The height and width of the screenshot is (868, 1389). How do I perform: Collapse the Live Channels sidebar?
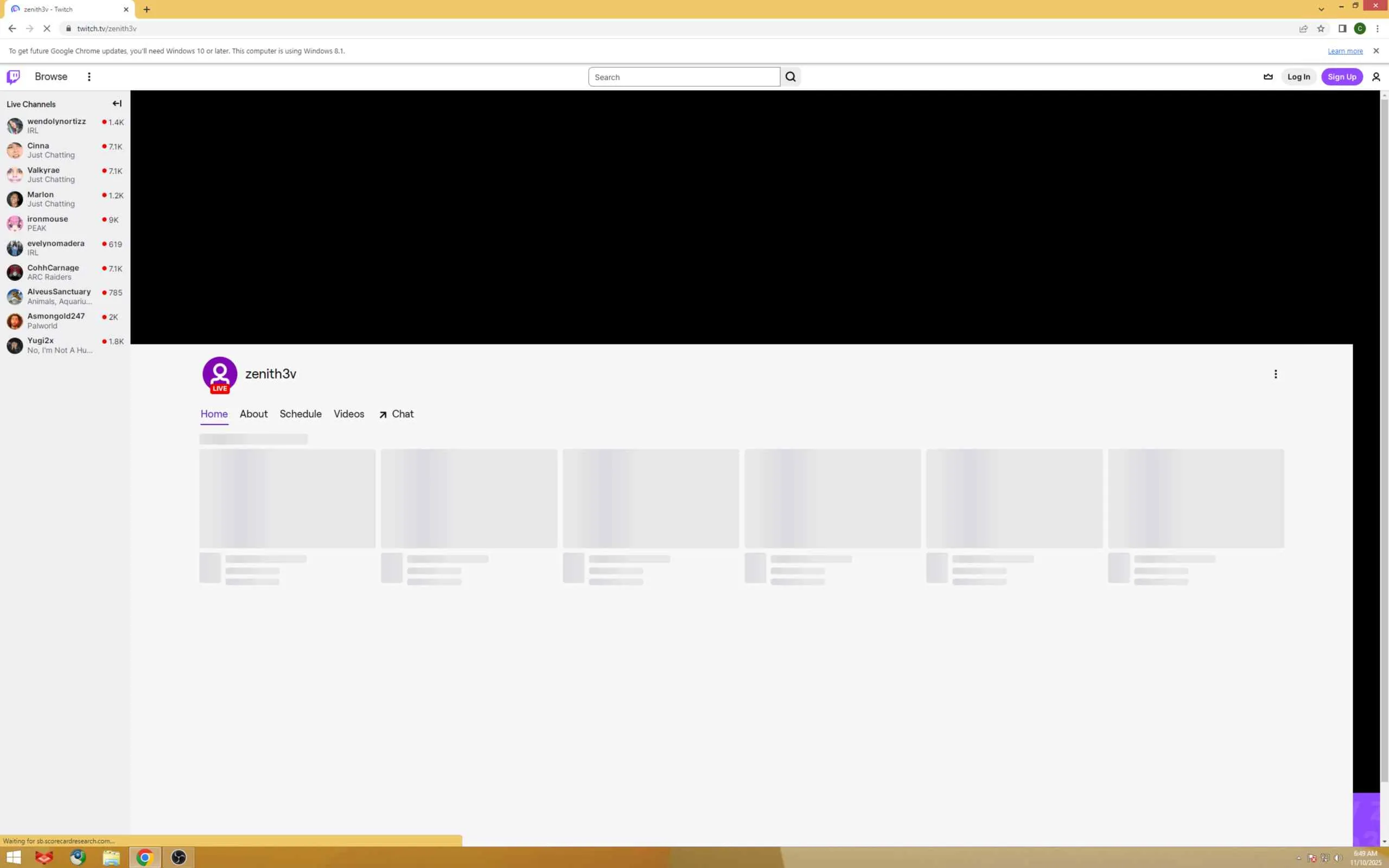click(117, 104)
